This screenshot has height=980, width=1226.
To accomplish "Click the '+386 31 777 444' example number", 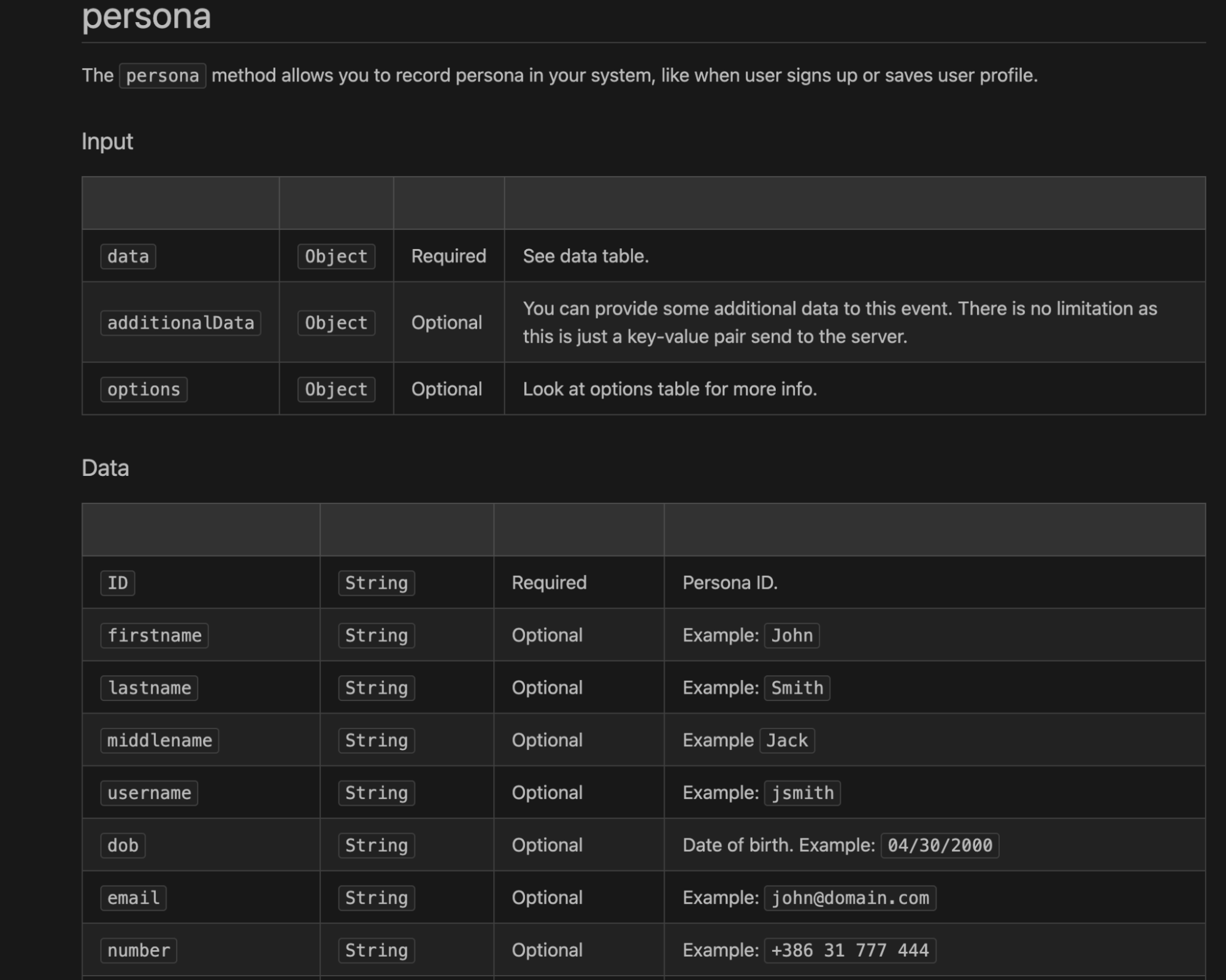I will click(850, 951).
